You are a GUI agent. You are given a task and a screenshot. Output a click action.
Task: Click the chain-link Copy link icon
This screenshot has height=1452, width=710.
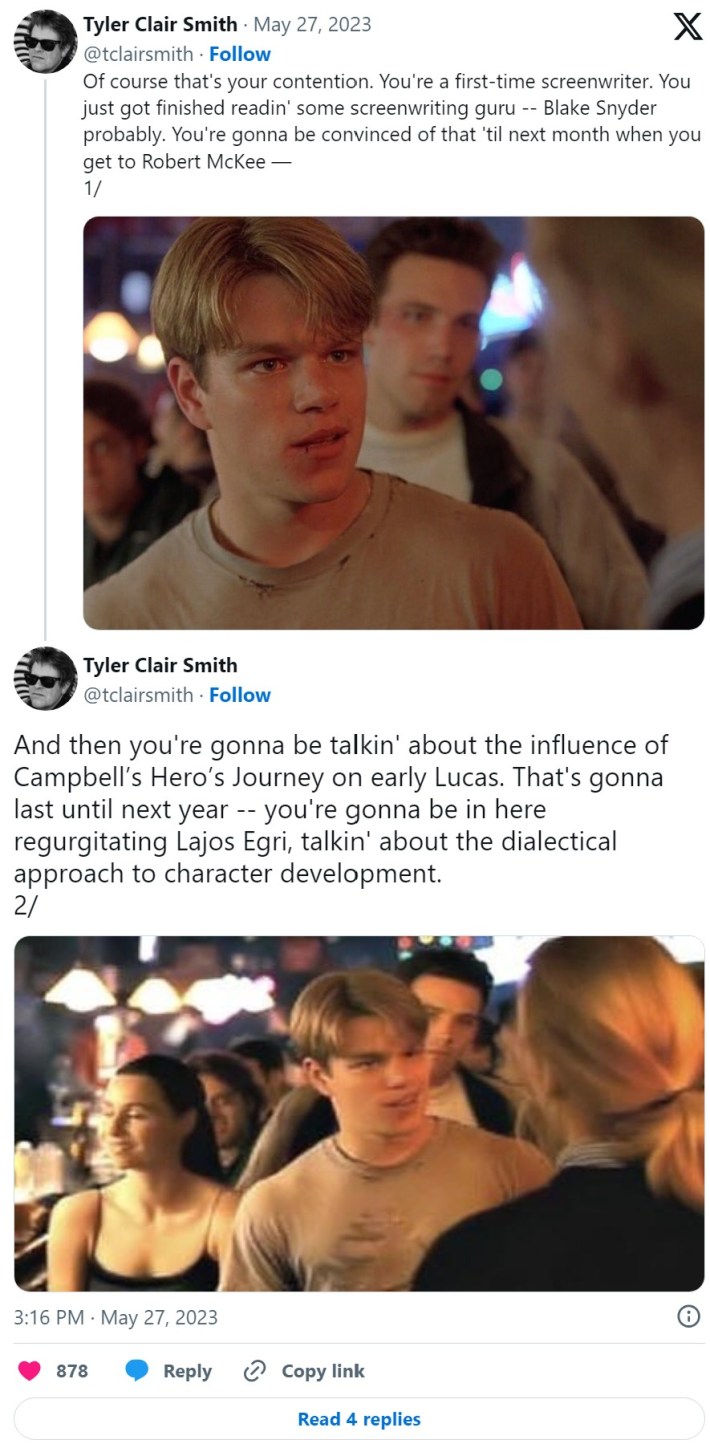click(x=259, y=1371)
